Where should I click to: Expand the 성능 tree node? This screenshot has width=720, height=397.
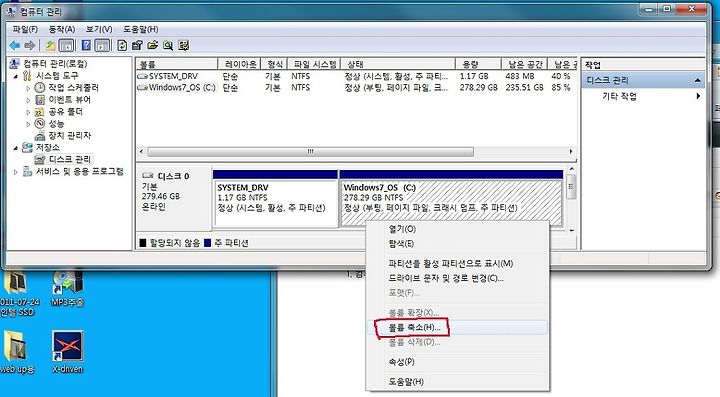tap(28, 123)
